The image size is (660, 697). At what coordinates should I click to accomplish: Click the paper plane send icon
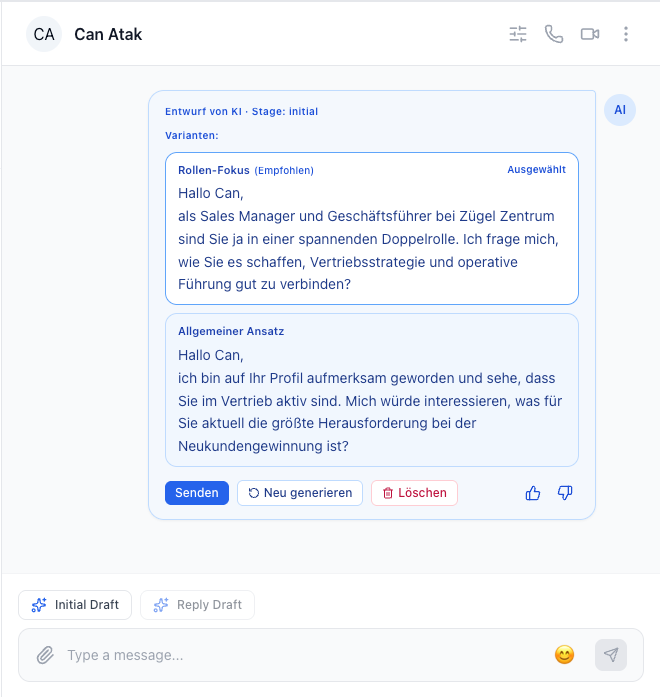611,655
